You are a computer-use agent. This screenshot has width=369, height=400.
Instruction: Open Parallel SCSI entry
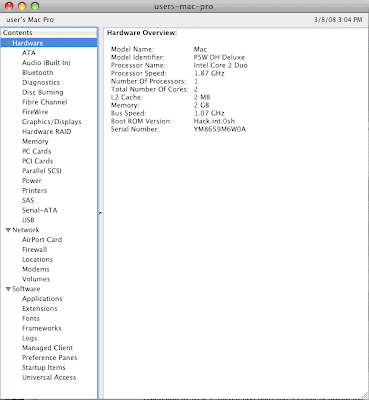(42, 171)
